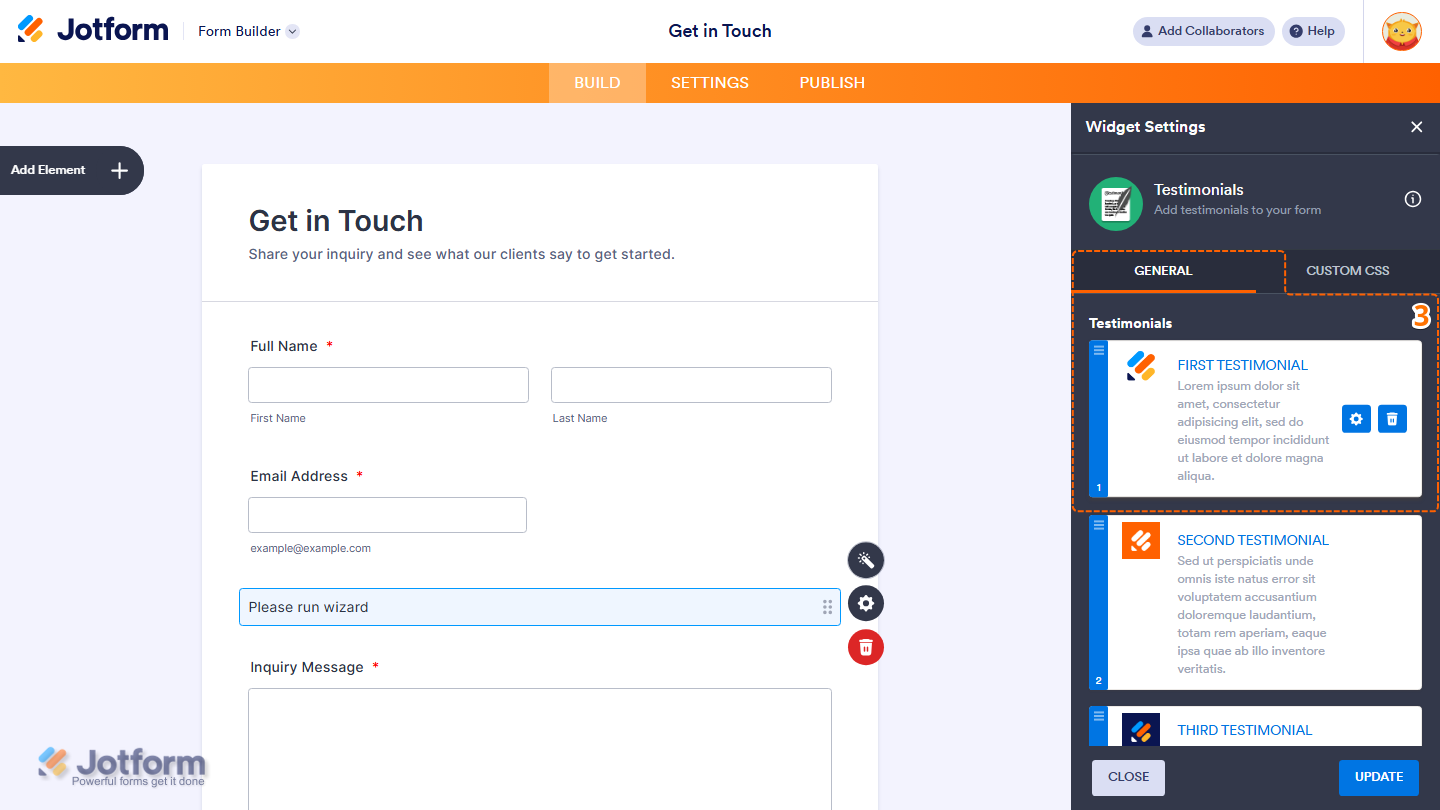Click the drag handle of the first testimonial
The height and width of the screenshot is (810, 1440).
click(x=1099, y=350)
